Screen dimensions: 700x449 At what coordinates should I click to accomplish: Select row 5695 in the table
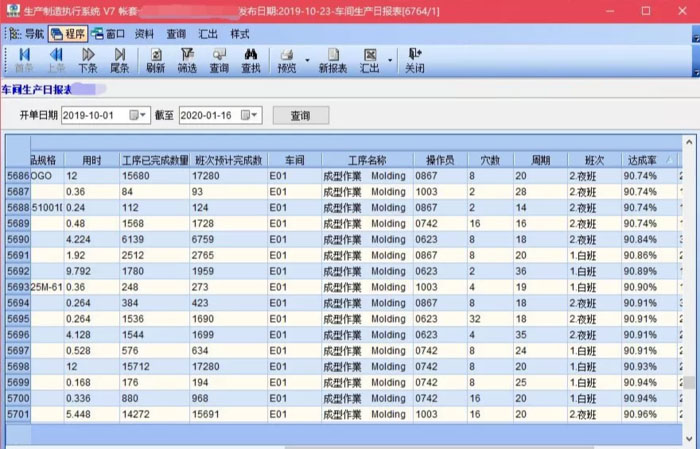click(x=18, y=319)
